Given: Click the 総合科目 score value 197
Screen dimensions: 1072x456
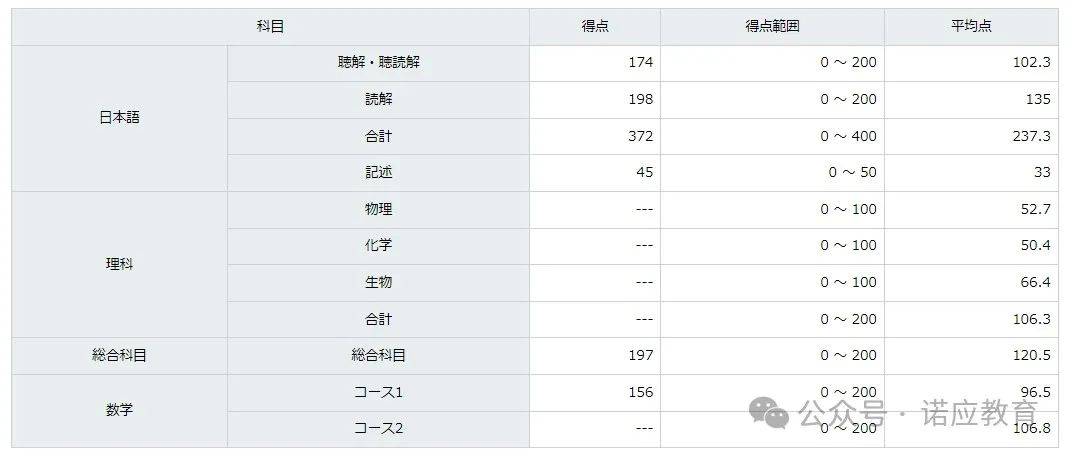Looking at the screenshot, I should point(641,356).
